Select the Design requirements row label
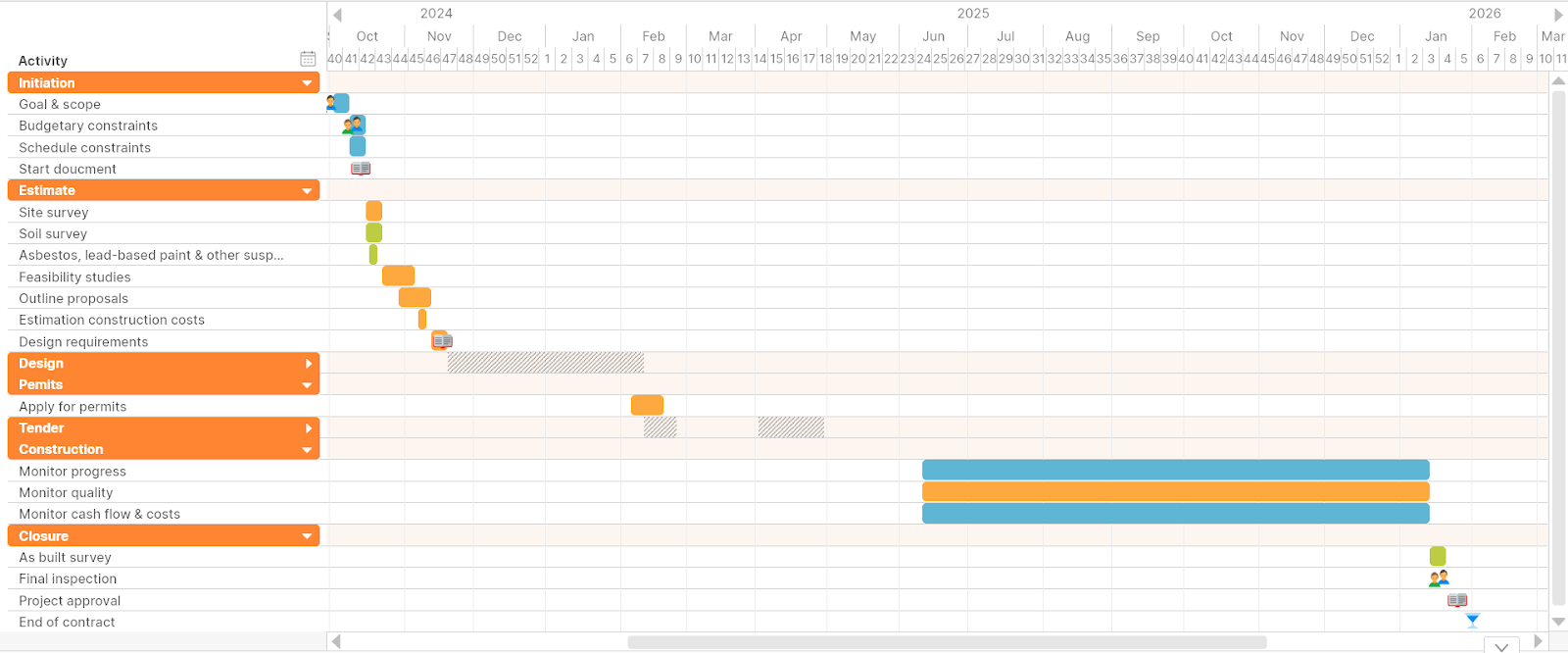 83,341
